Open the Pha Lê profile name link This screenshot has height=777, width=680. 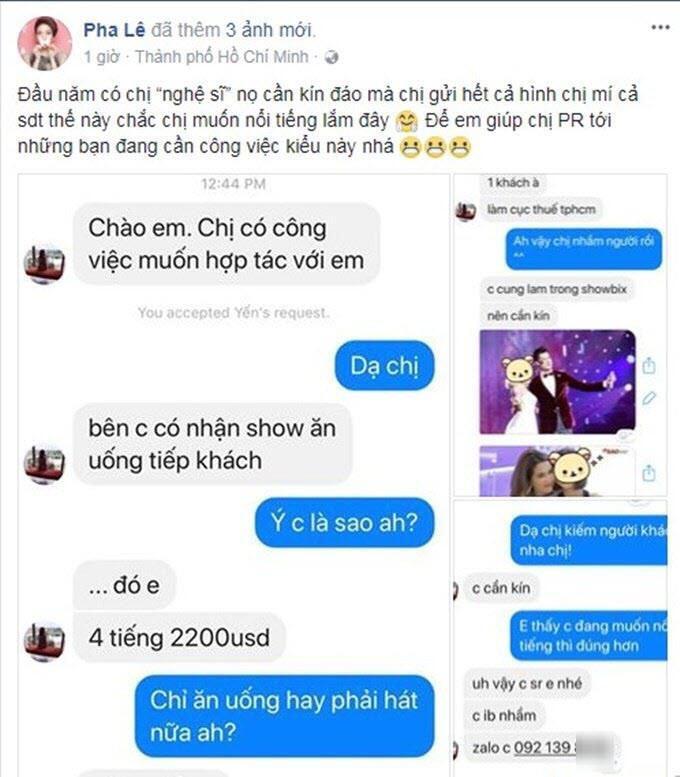[x=114, y=30]
